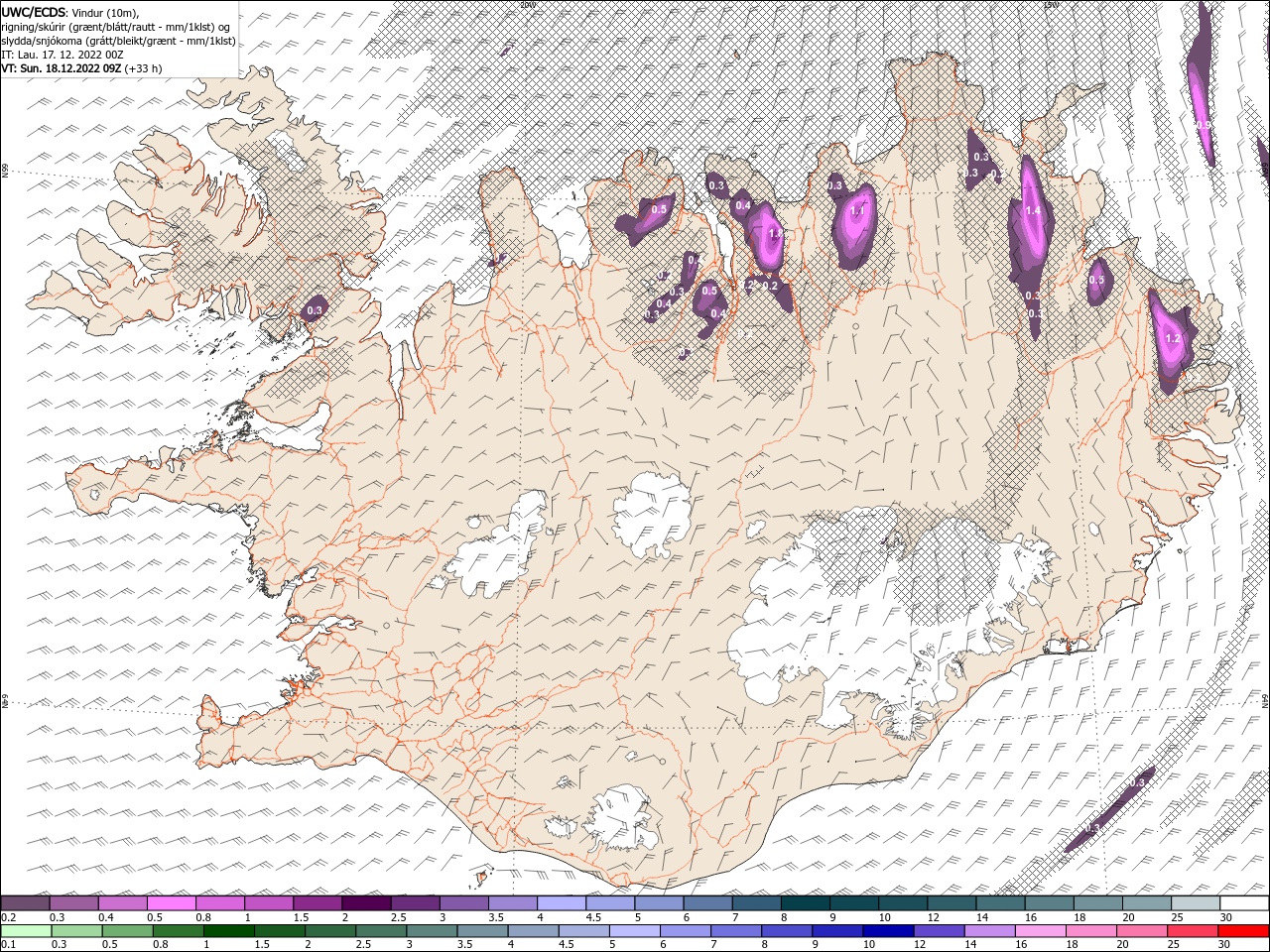1270x952 pixels.
Task: Choose the teal upper-row swatch labeled 10
Action: click(x=903, y=903)
